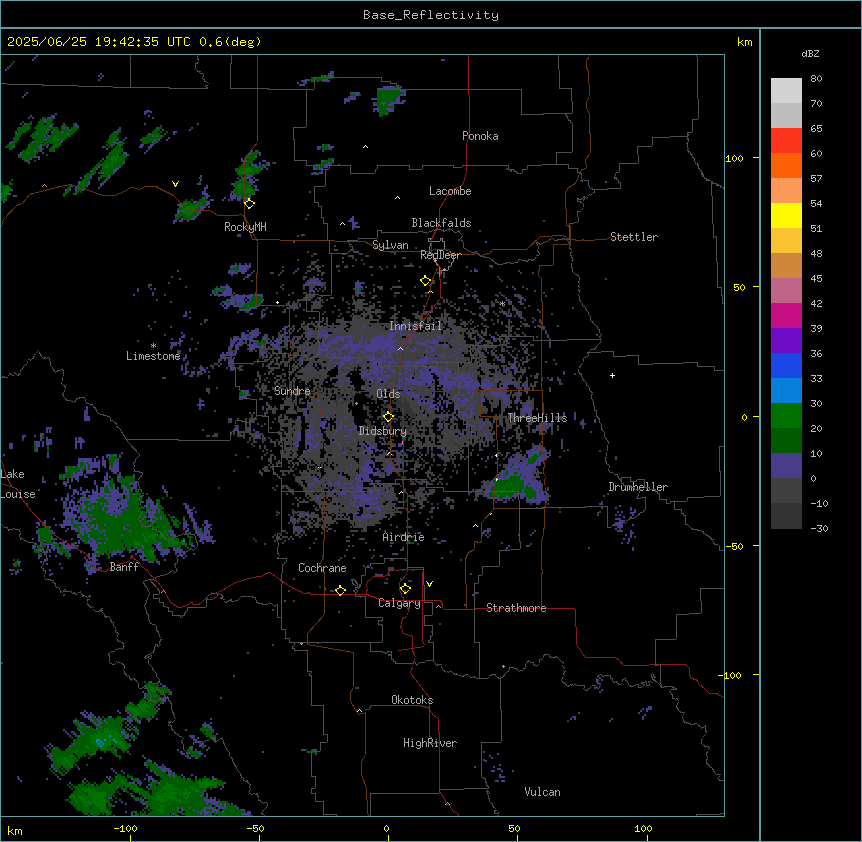Click the yellow diamond marker below Cochrane
Screen dimensions: 862x842
tap(340, 590)
